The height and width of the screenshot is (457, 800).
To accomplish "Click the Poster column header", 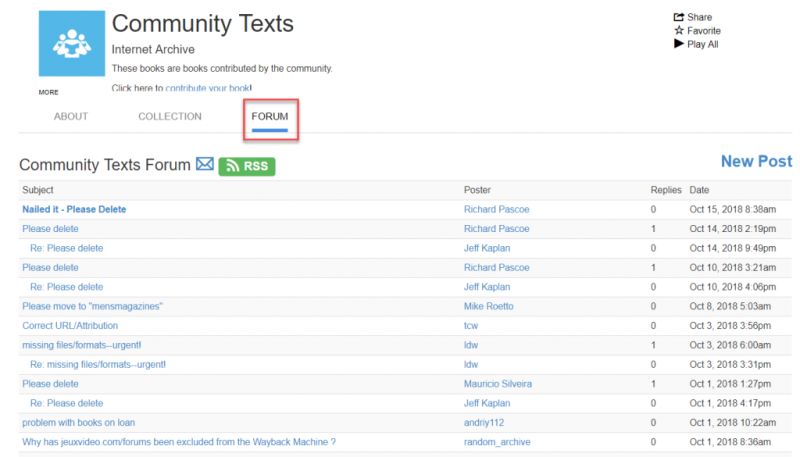I will (x=477, y=190).
